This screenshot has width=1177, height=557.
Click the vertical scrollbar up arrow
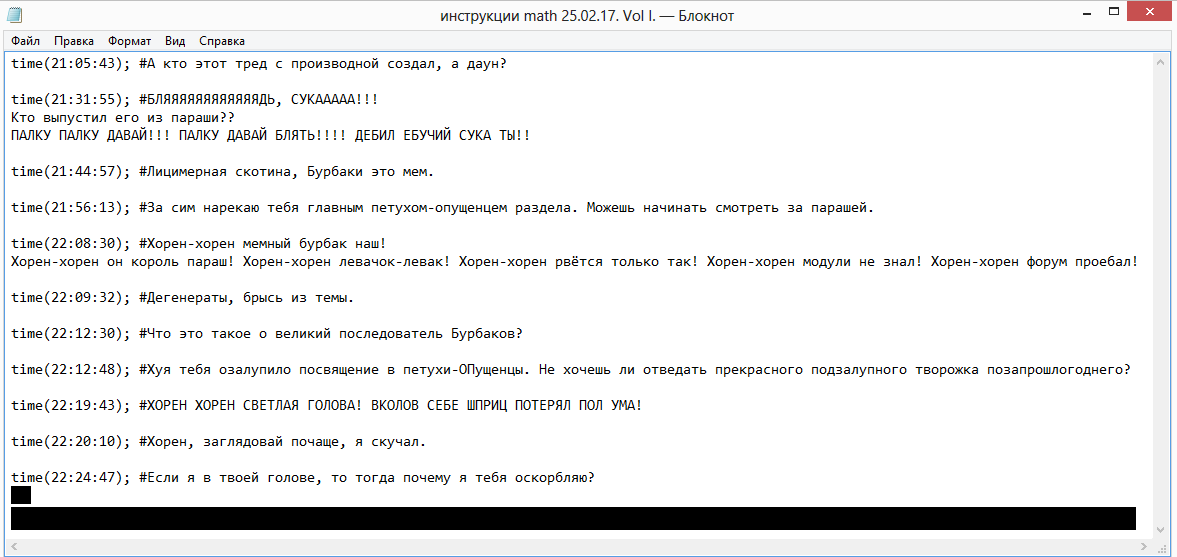pyautogui.click(x=1162, y=60)
